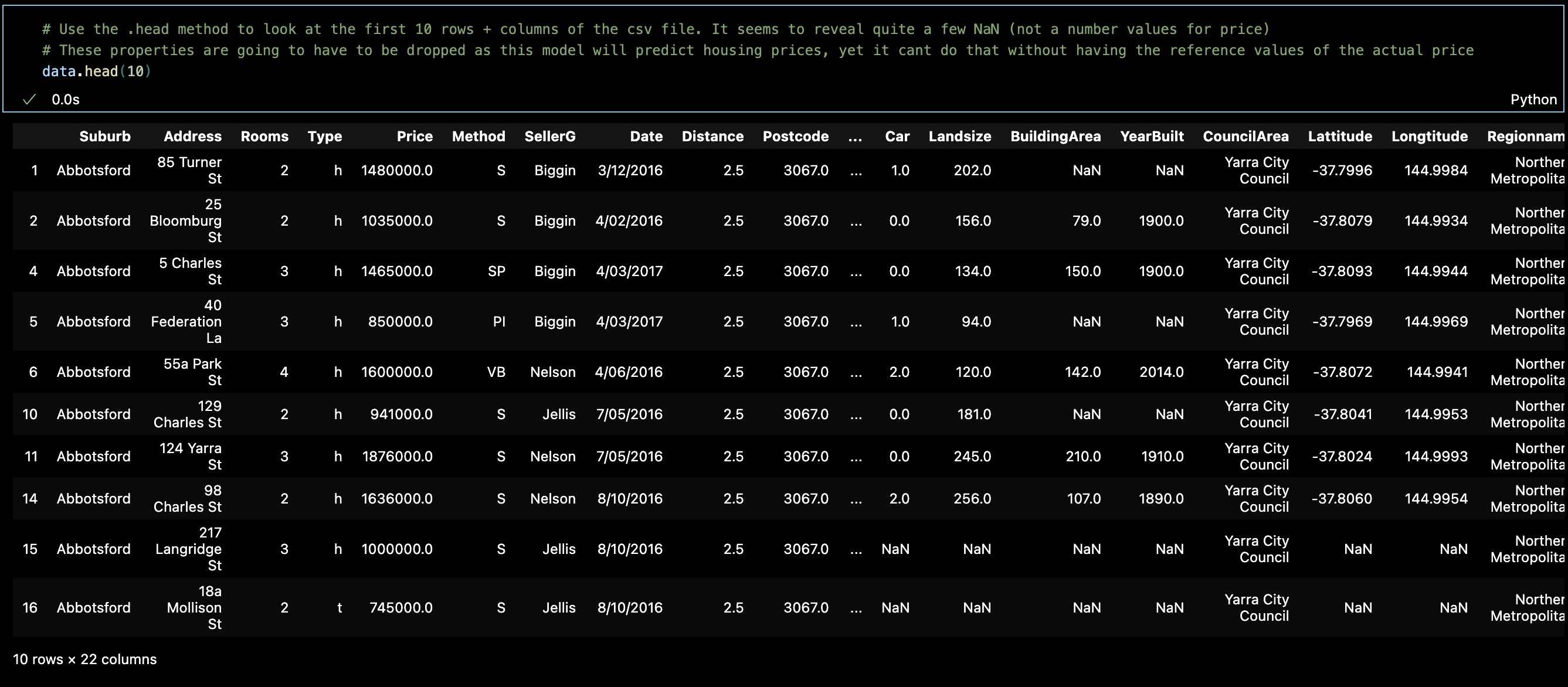
Task: Click date cell 4/06/2016
Action: (628, 372)
